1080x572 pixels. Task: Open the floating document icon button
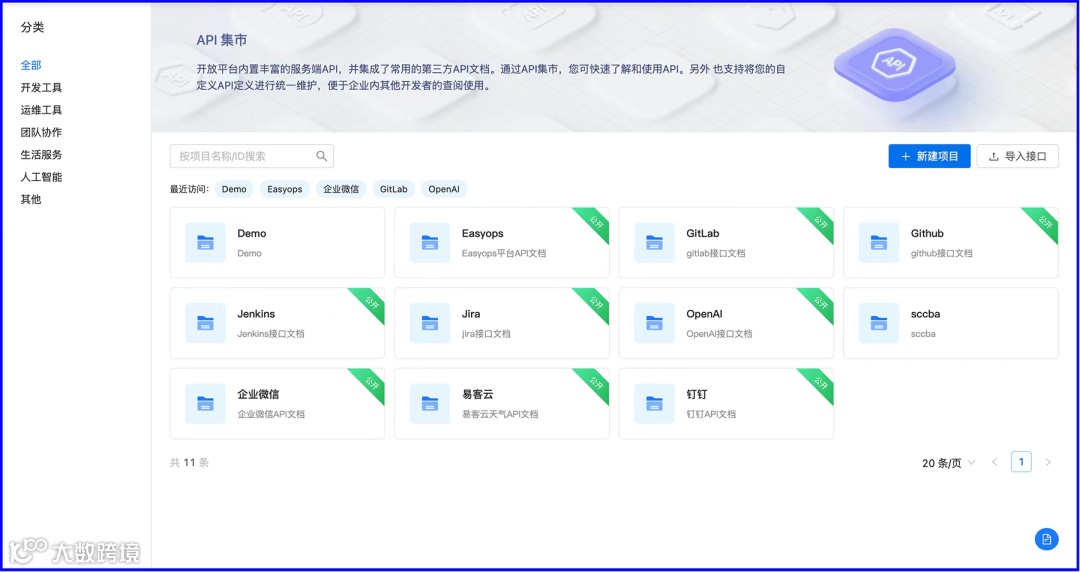coord(1047,539)
